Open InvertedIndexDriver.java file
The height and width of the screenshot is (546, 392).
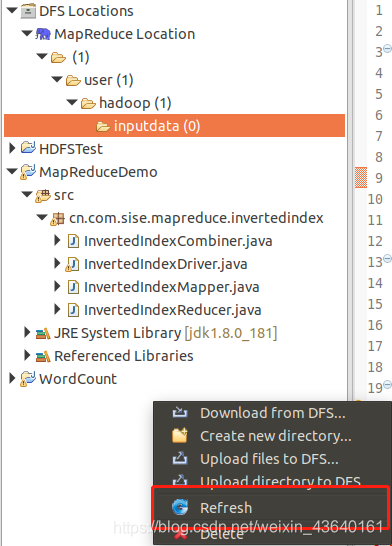(x=166, y=264)
